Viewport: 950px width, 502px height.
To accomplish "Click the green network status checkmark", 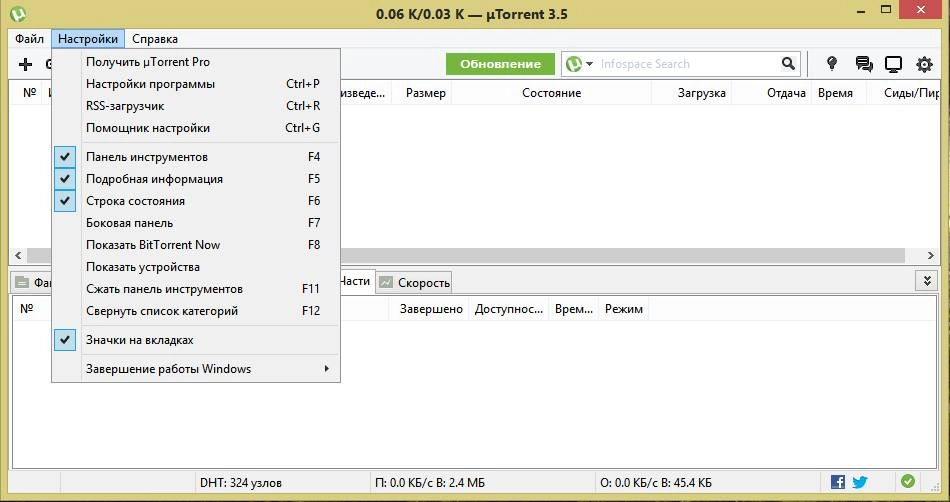I will point(908,481).
